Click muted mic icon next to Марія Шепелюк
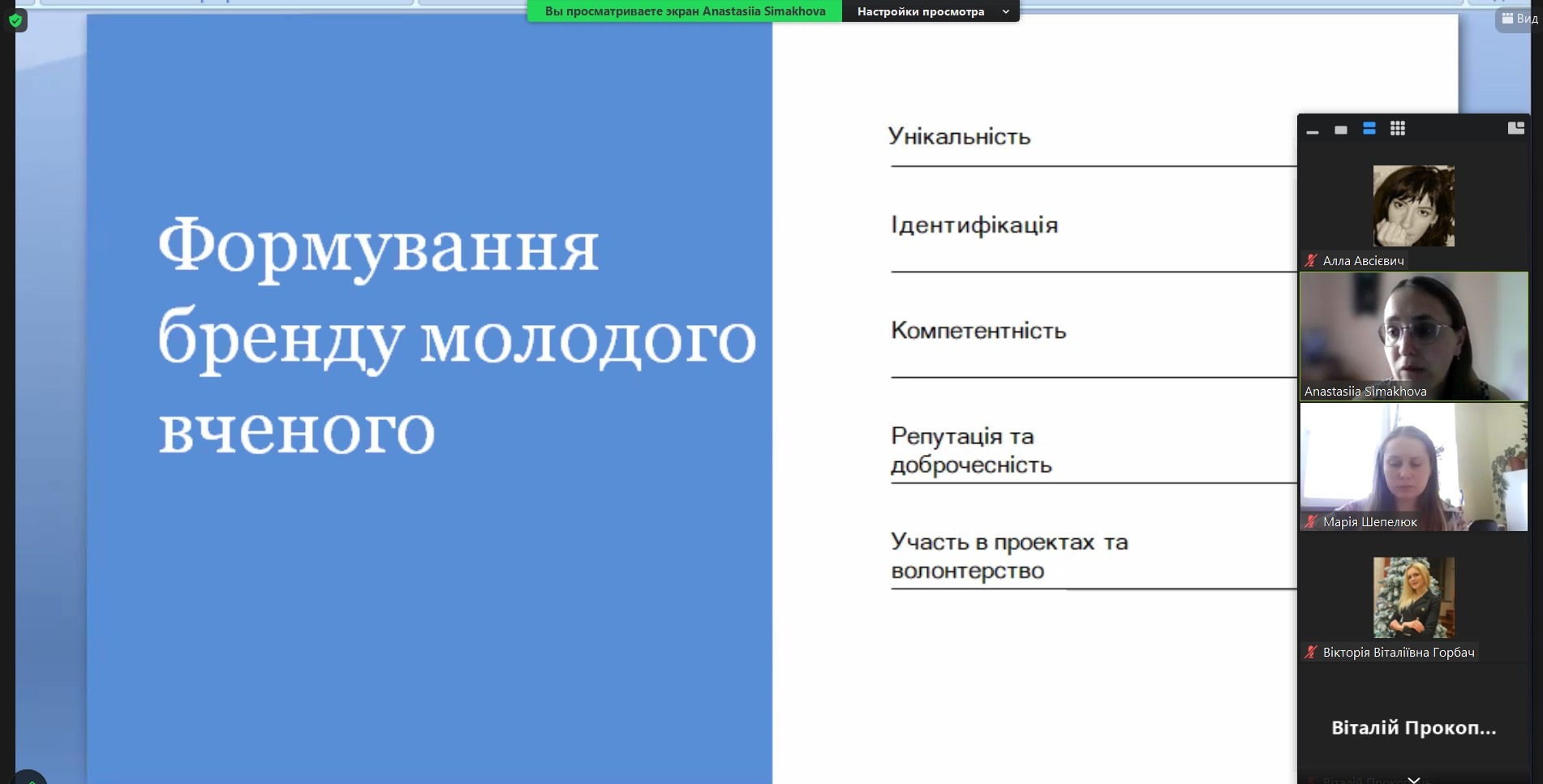Viewport: 1543px width, 784px height. click(1311, 521)
